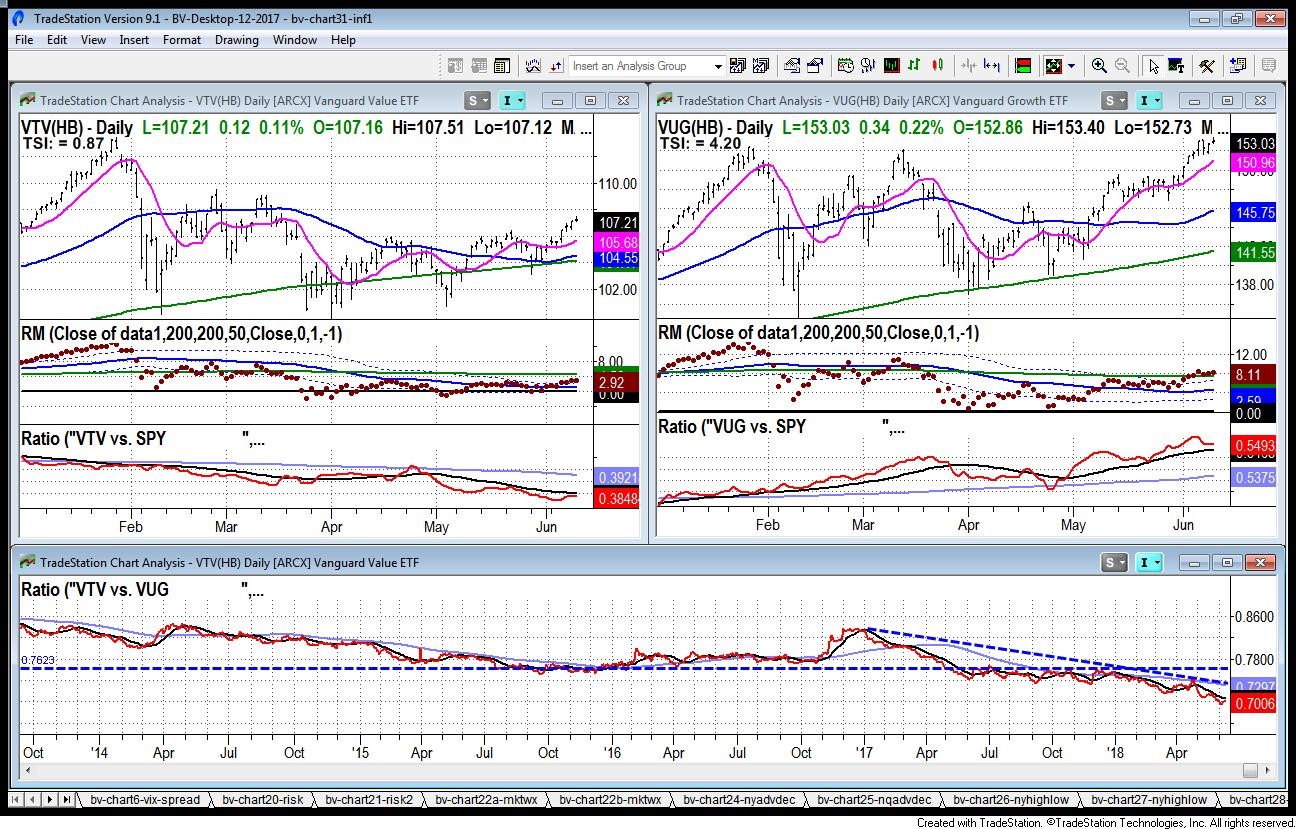Open the Drawing menu
This screenshot has height=829, width=1296.
236,40
